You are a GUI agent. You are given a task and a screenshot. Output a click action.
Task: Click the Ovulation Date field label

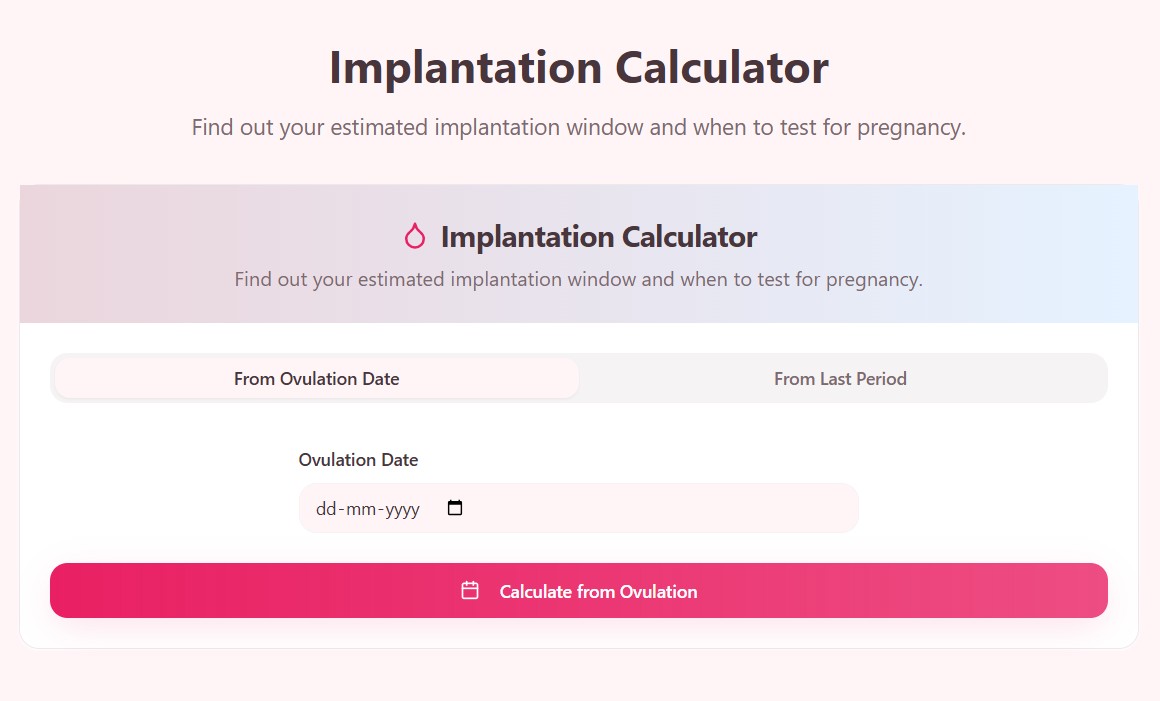click(358, 460)
